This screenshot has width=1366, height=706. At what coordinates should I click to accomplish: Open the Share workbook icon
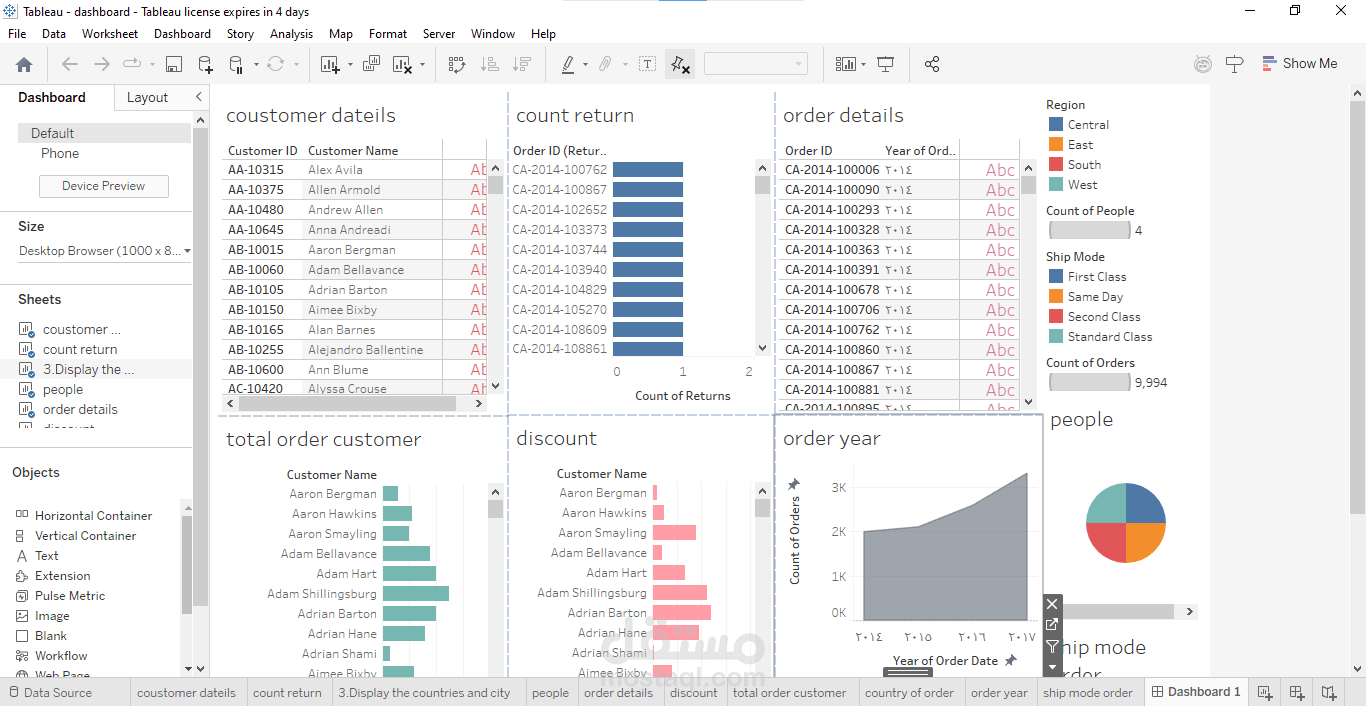[932, 64]
